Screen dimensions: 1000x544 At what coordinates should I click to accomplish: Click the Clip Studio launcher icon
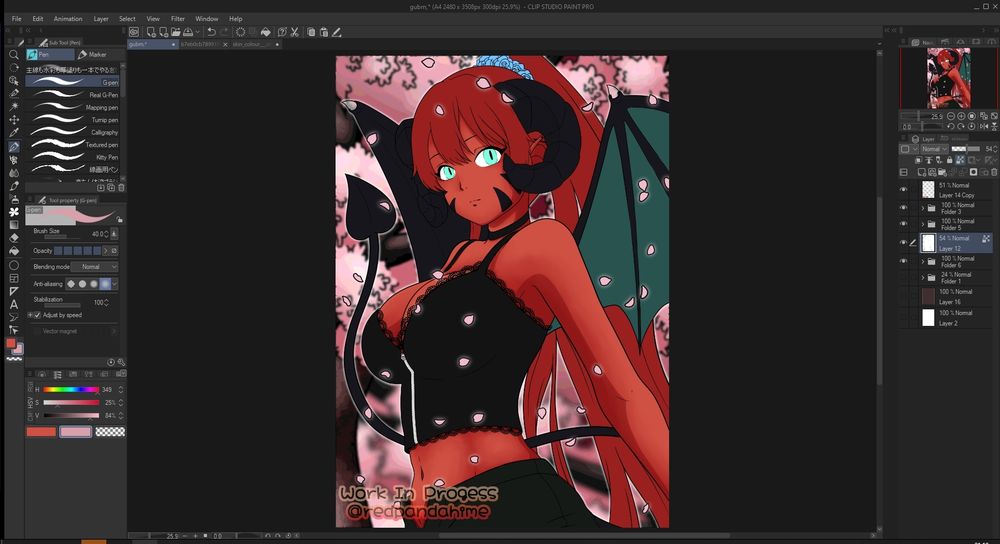134,32
